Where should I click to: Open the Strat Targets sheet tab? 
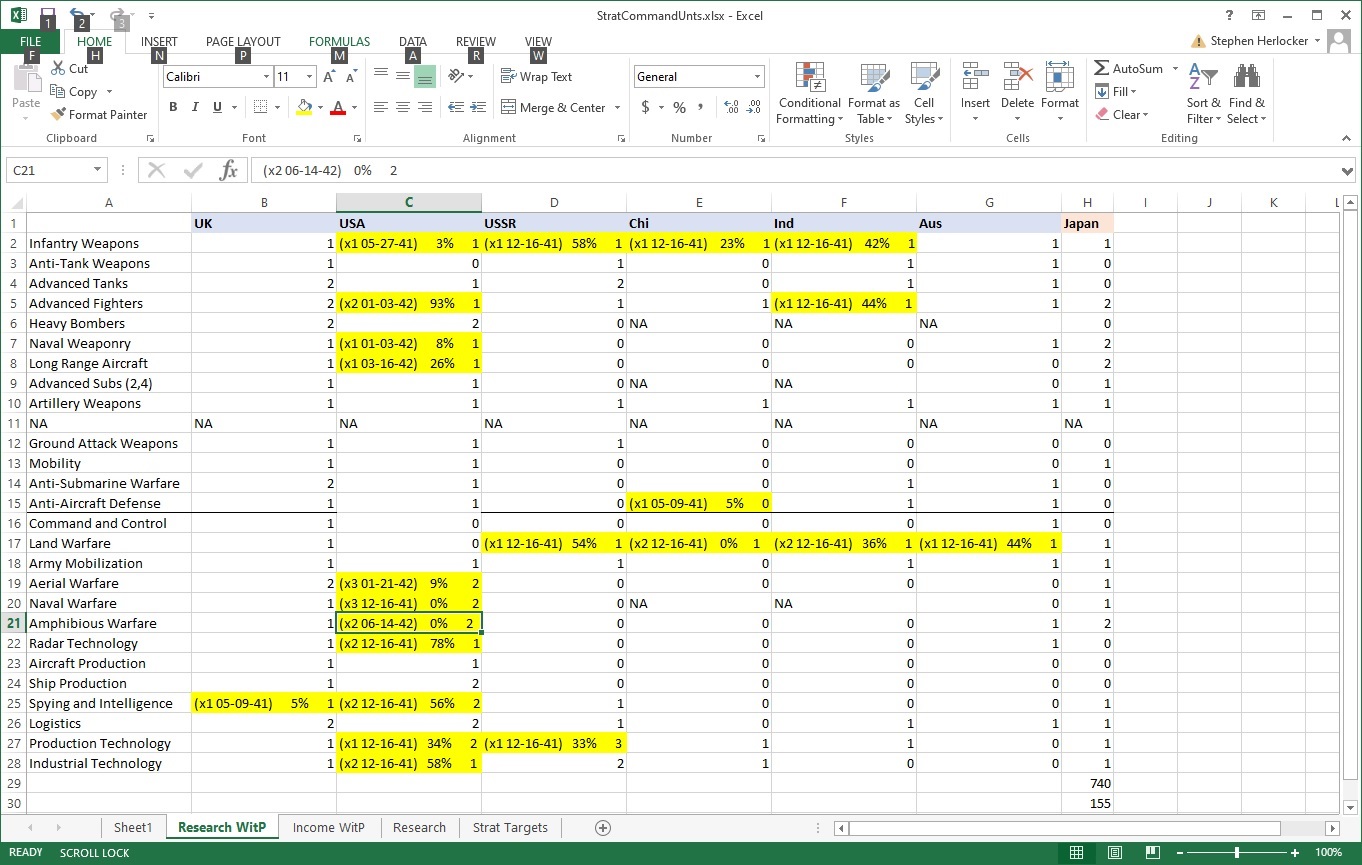[x=510, y=828]
